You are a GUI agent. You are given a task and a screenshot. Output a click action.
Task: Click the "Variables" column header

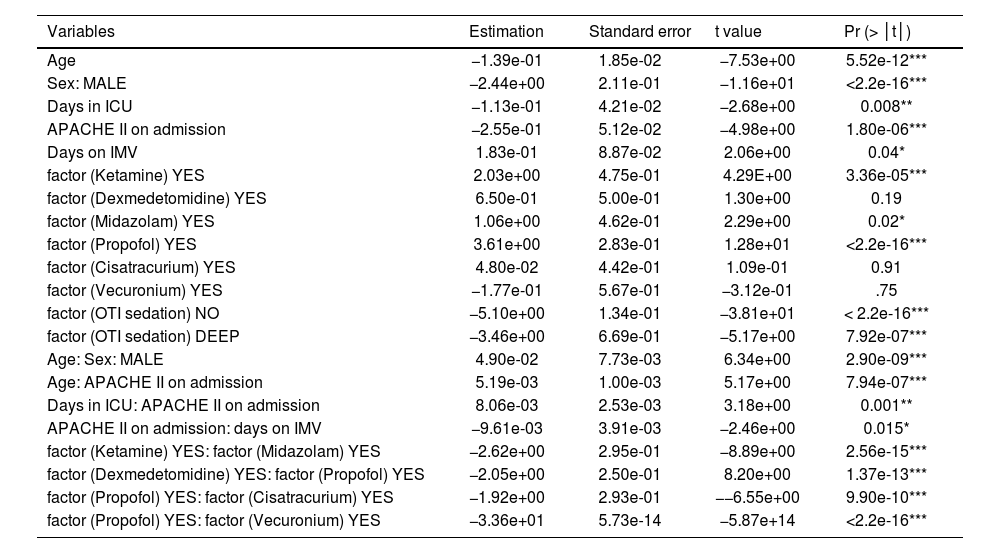click(x=81, y=31)
